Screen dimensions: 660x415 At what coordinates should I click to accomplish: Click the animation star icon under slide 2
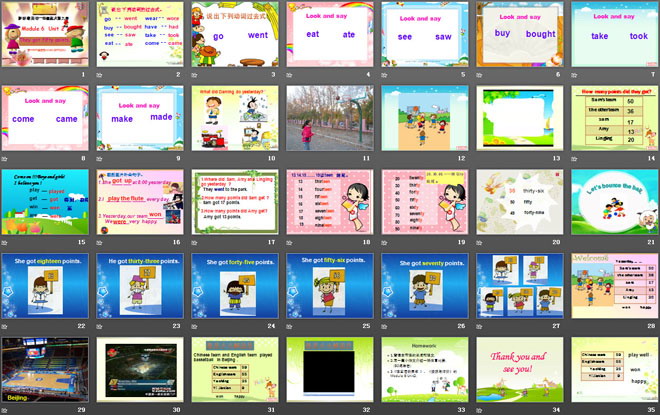click(99, 75)
